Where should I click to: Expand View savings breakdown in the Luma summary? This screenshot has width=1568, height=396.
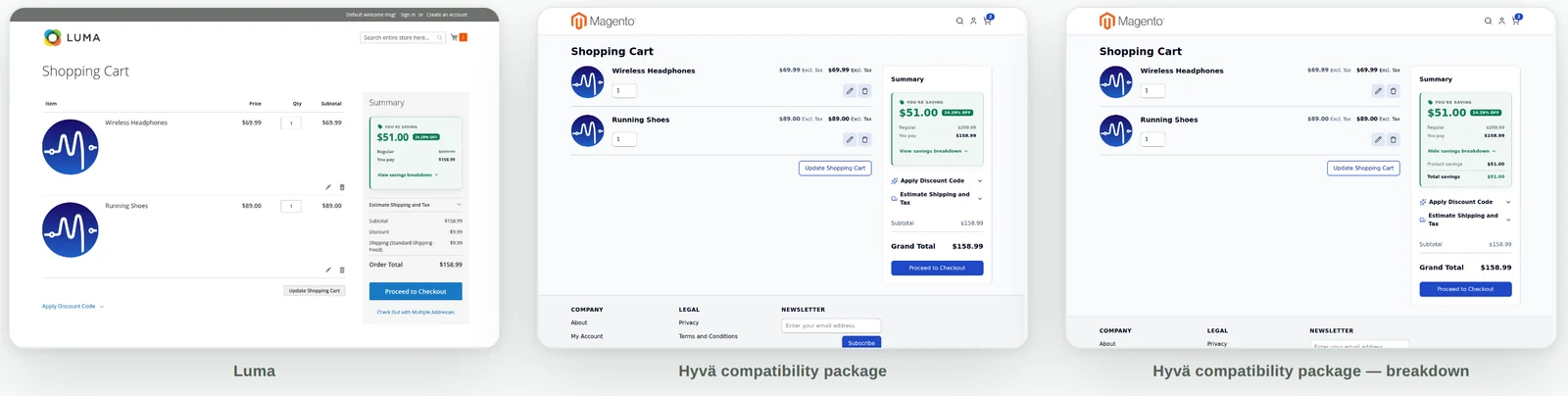[408, 175]
